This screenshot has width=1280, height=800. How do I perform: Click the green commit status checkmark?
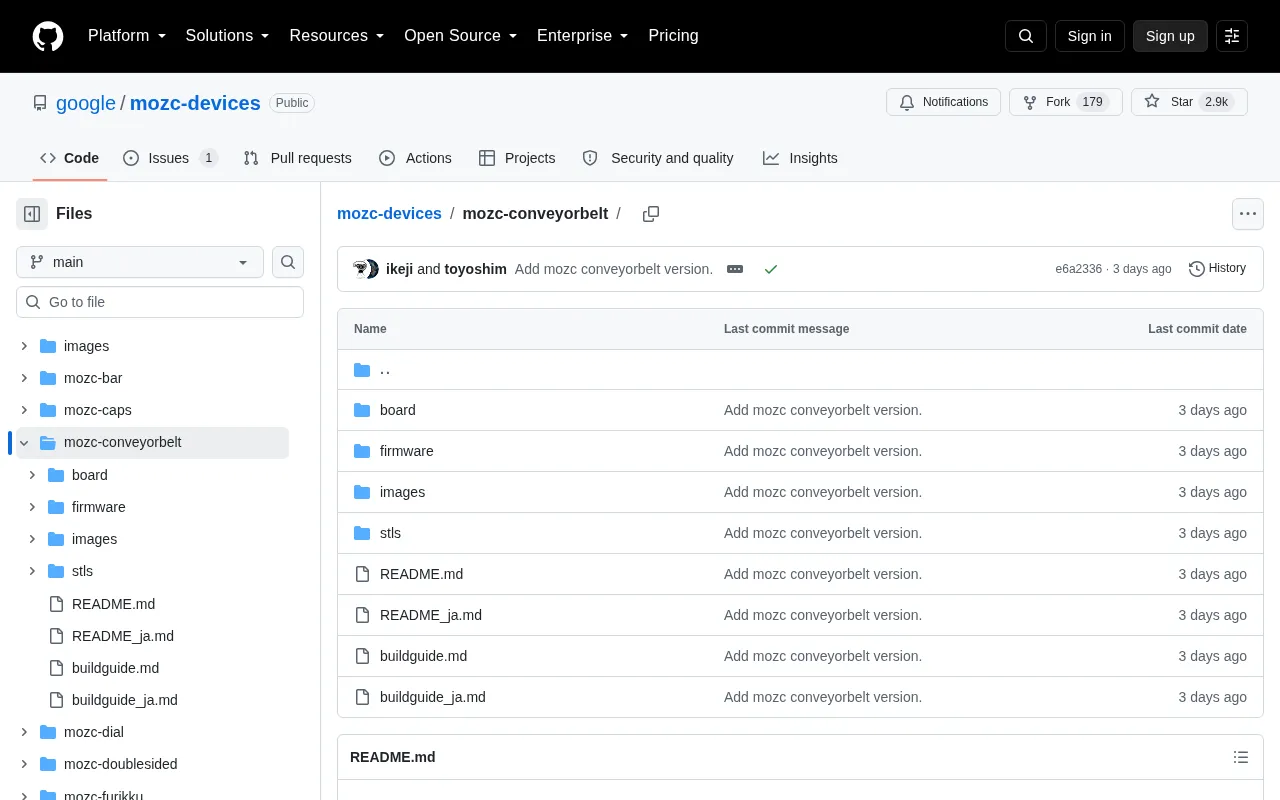click(x=771, y=269)
